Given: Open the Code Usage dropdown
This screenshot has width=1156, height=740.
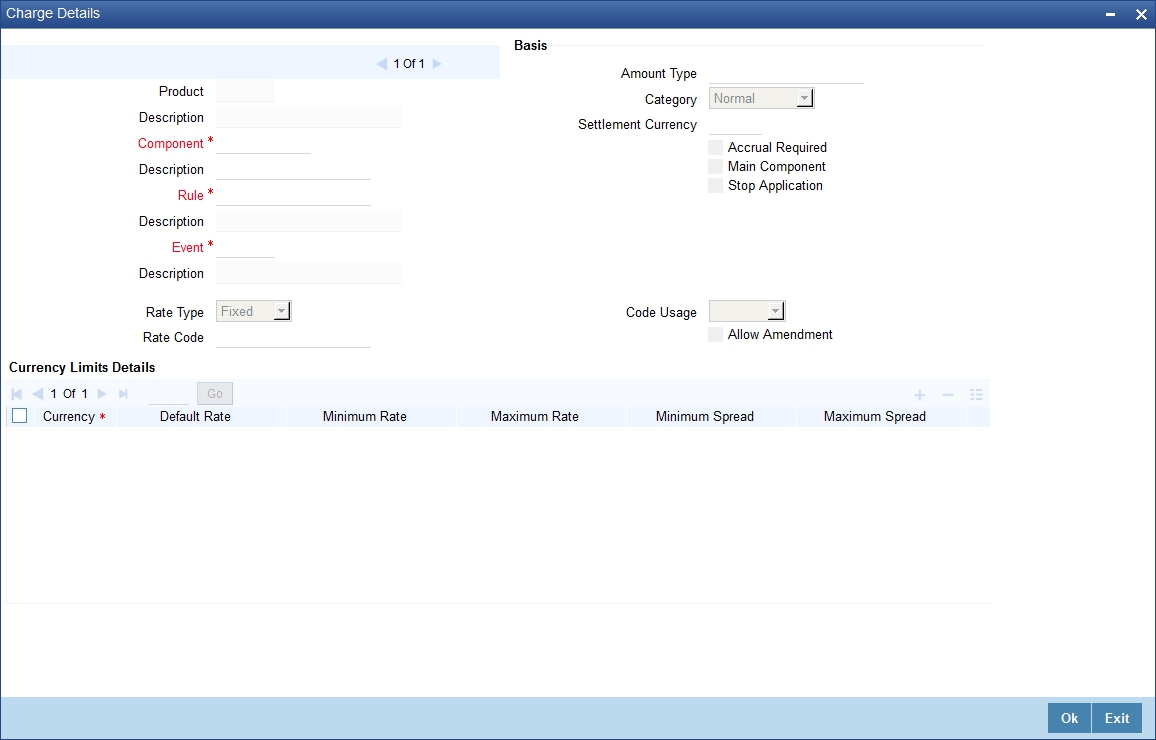Looking at the screenshot, I should [x=747, y=311].
